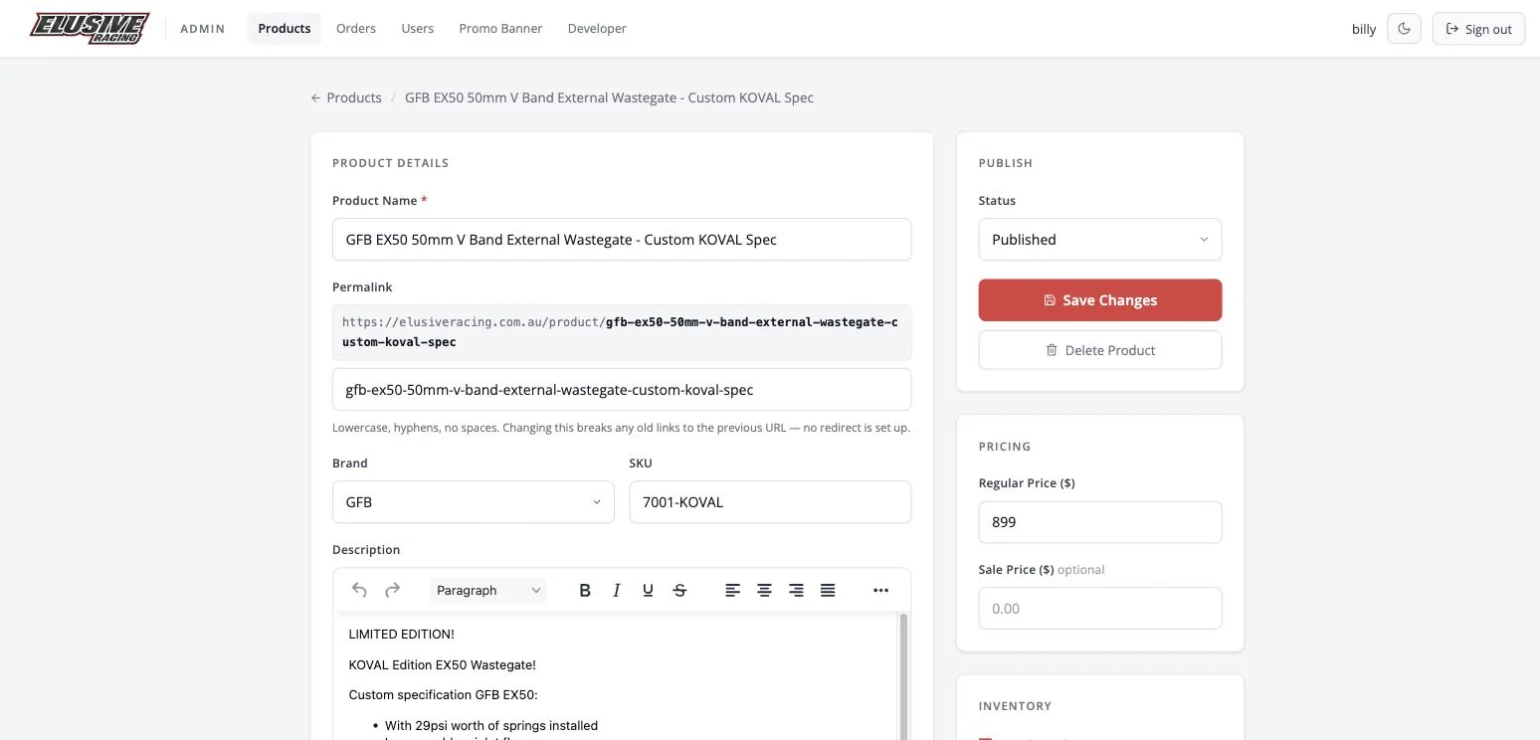
Task: Toggle italic formatting
Action: tap(617, 590)
